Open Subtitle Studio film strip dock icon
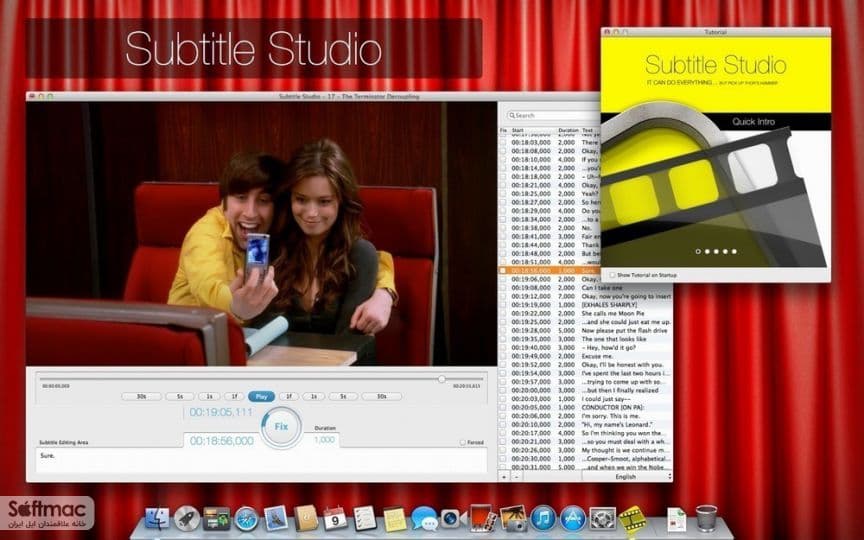The width and height of the screenshot is (864, 540). pyautogui.click(x=633, y=518)
